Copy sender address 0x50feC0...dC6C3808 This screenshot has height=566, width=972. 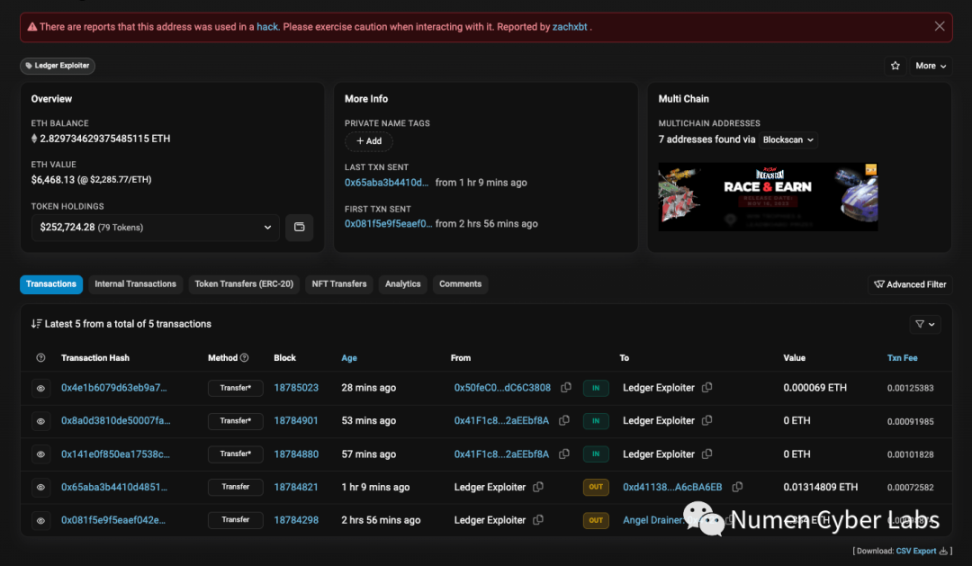tap(566, 387)
